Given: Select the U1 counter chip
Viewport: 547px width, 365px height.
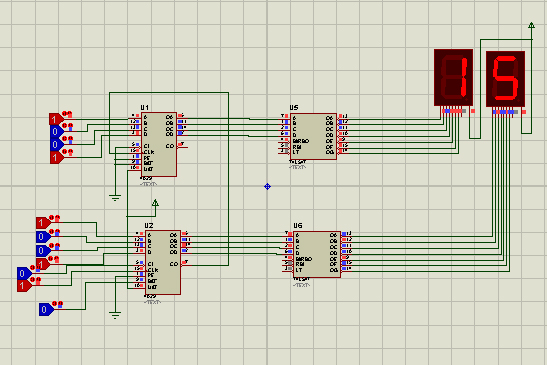Looking at the screenshot, I should click(159, 144).
